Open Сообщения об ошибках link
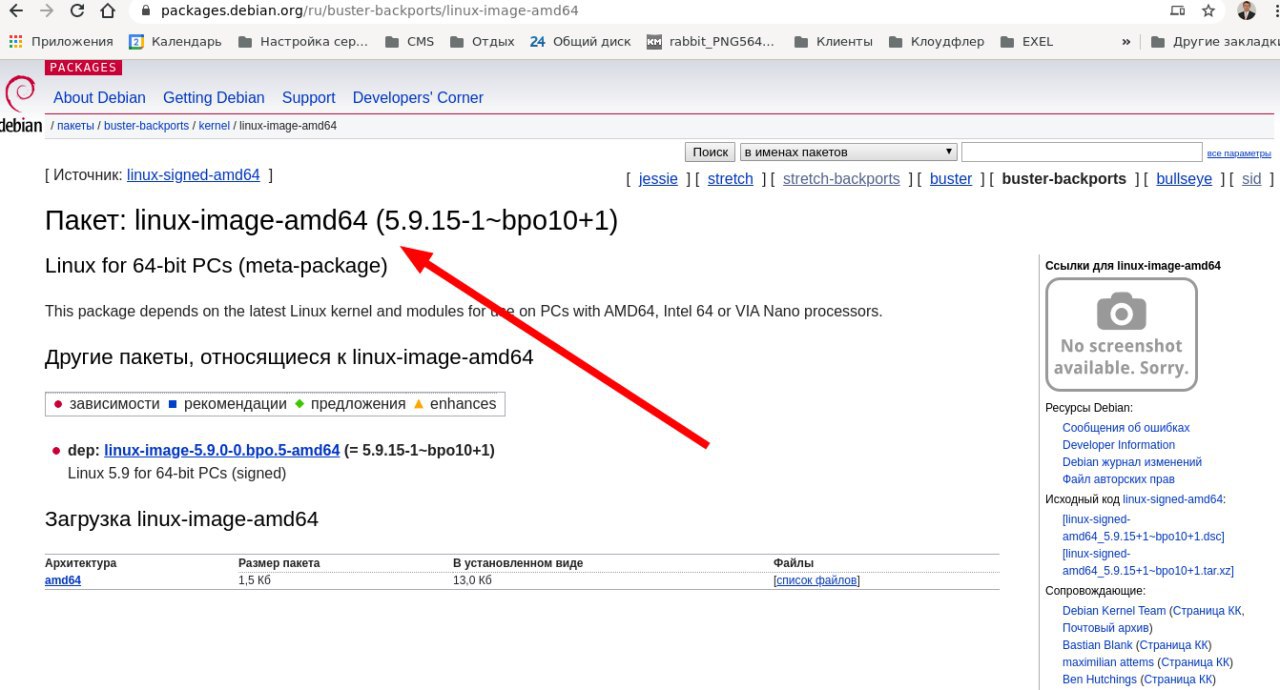 pos(1126,428)
